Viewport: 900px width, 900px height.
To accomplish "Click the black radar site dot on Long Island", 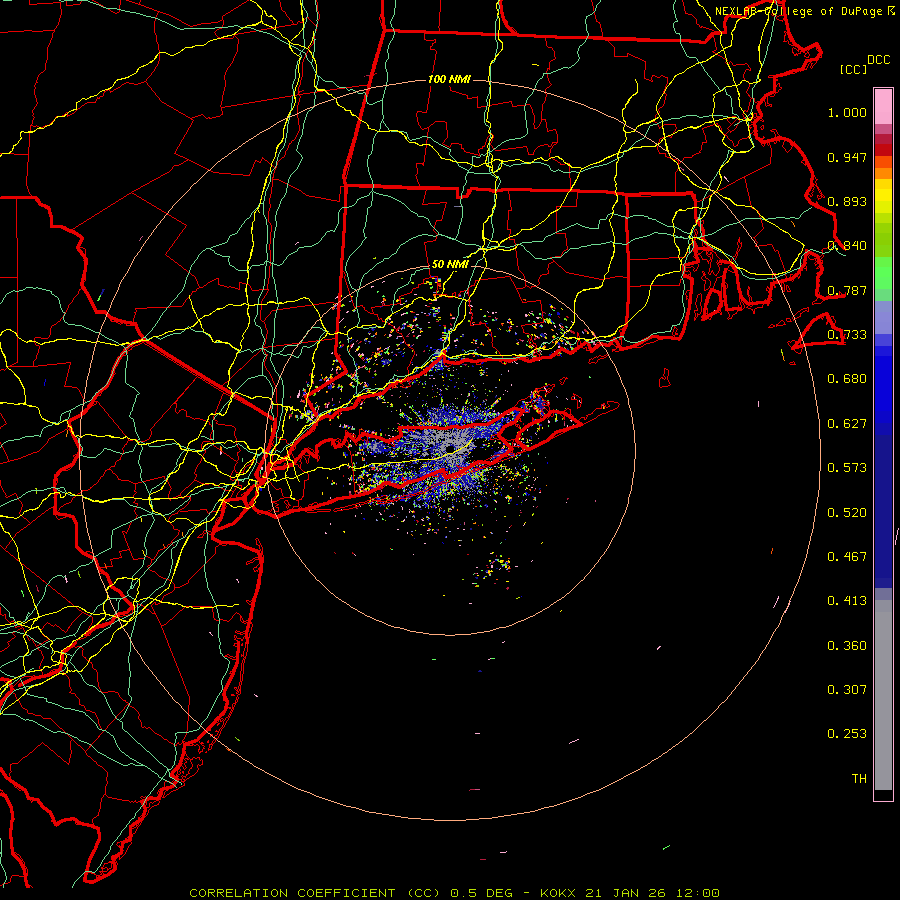I will tap(450, 449).
